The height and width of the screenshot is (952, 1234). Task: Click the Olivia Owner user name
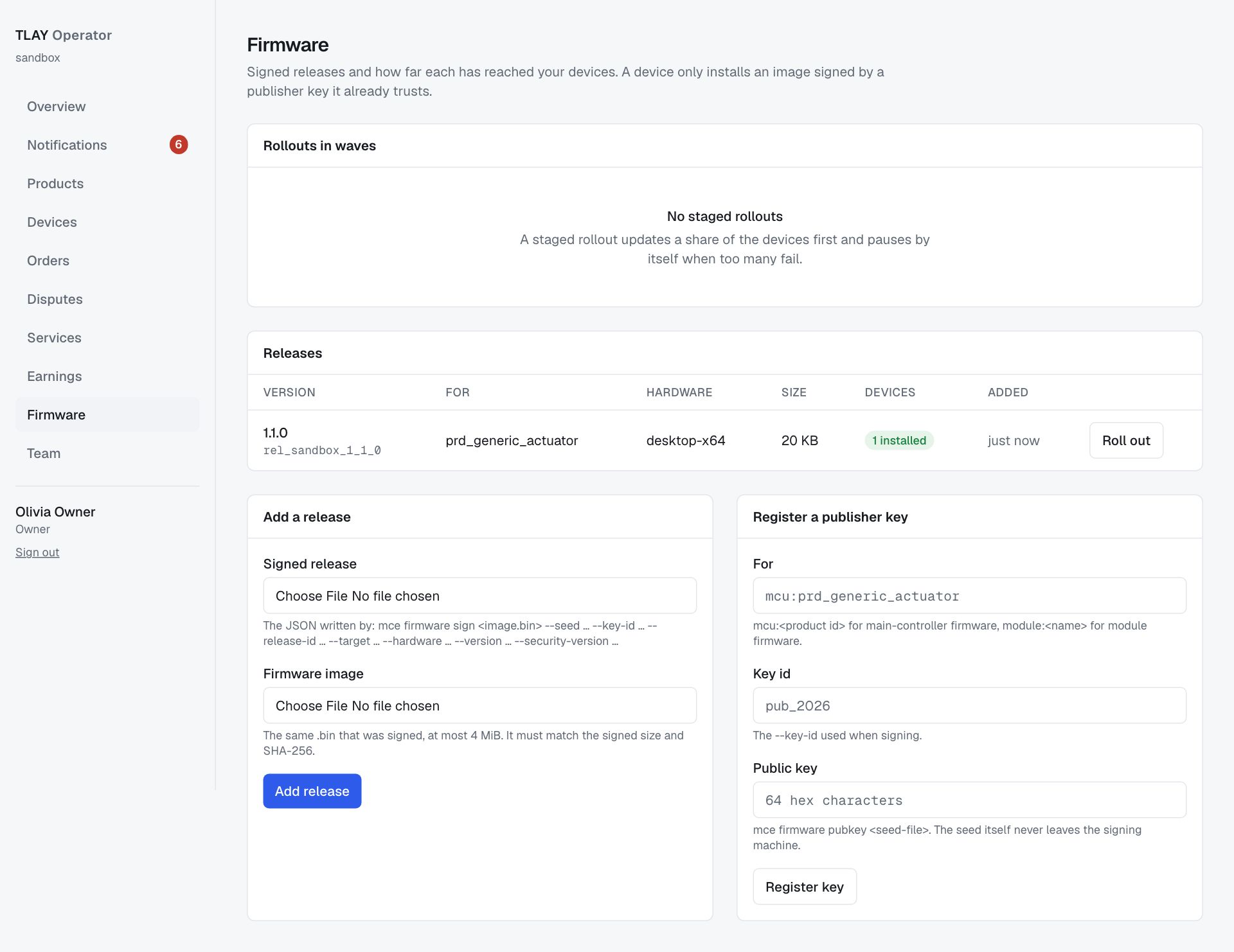pos(55,512)
